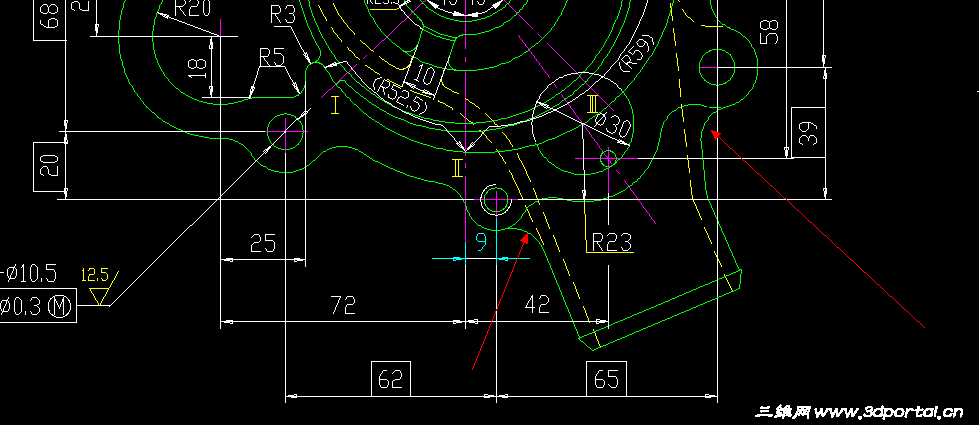The width and height of the screenshot is (979, 425).
Task: Select the boxed 62 dimension
Action: pyautogui.click(x=391, y=378)
